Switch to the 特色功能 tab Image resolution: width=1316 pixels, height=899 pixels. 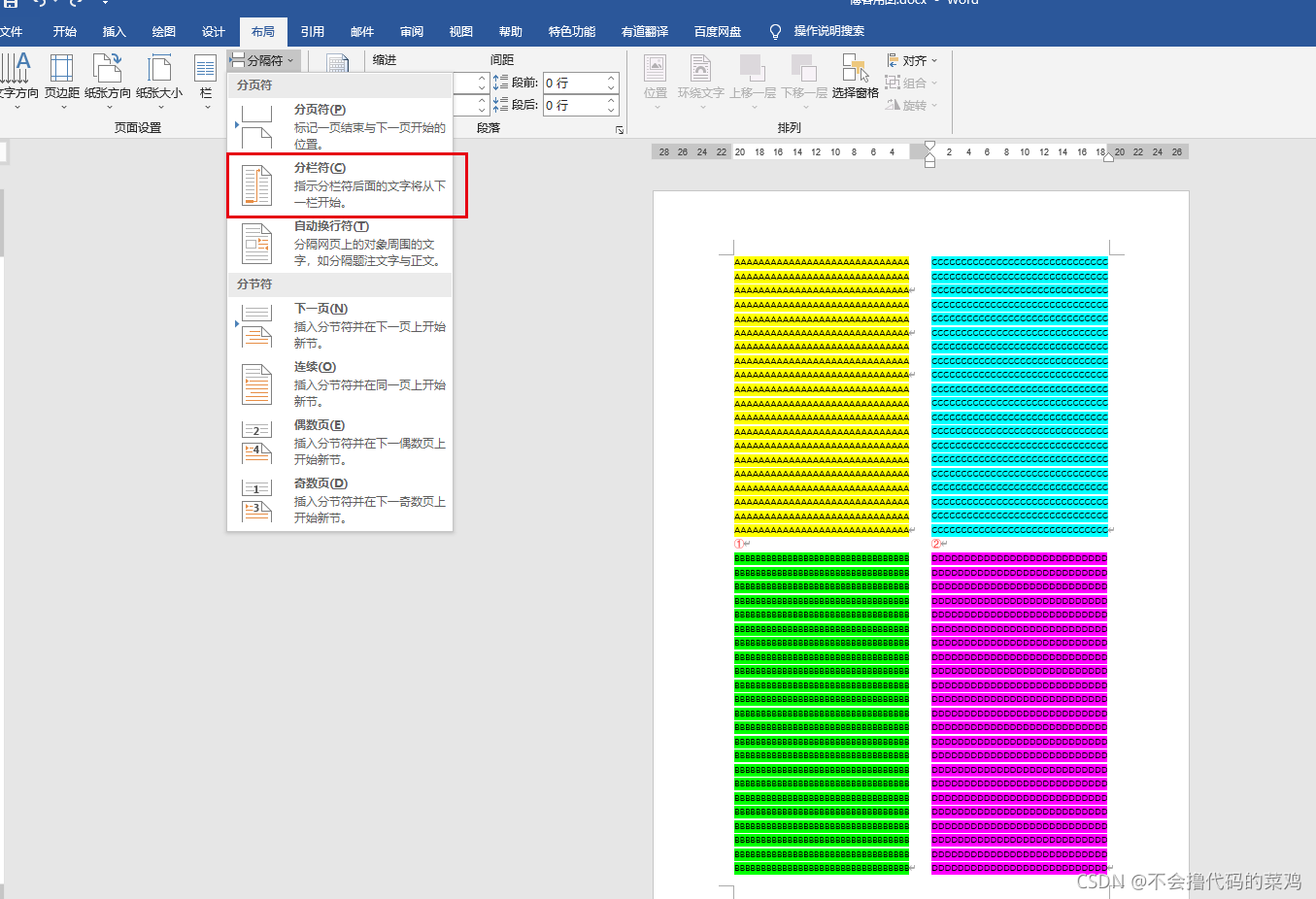(572, 32)
